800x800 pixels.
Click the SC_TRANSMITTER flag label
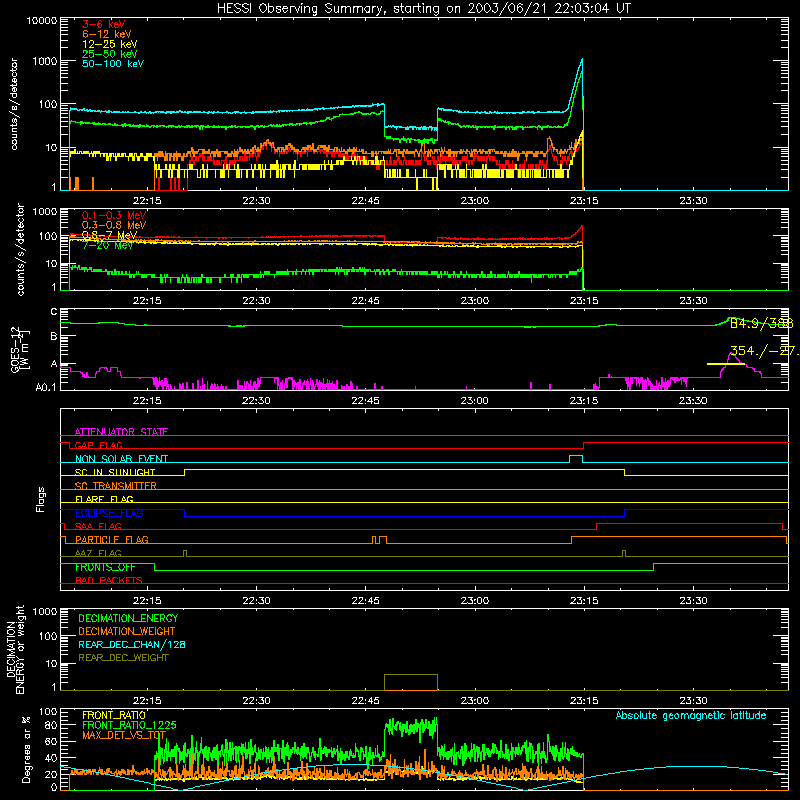click(116, 485)
